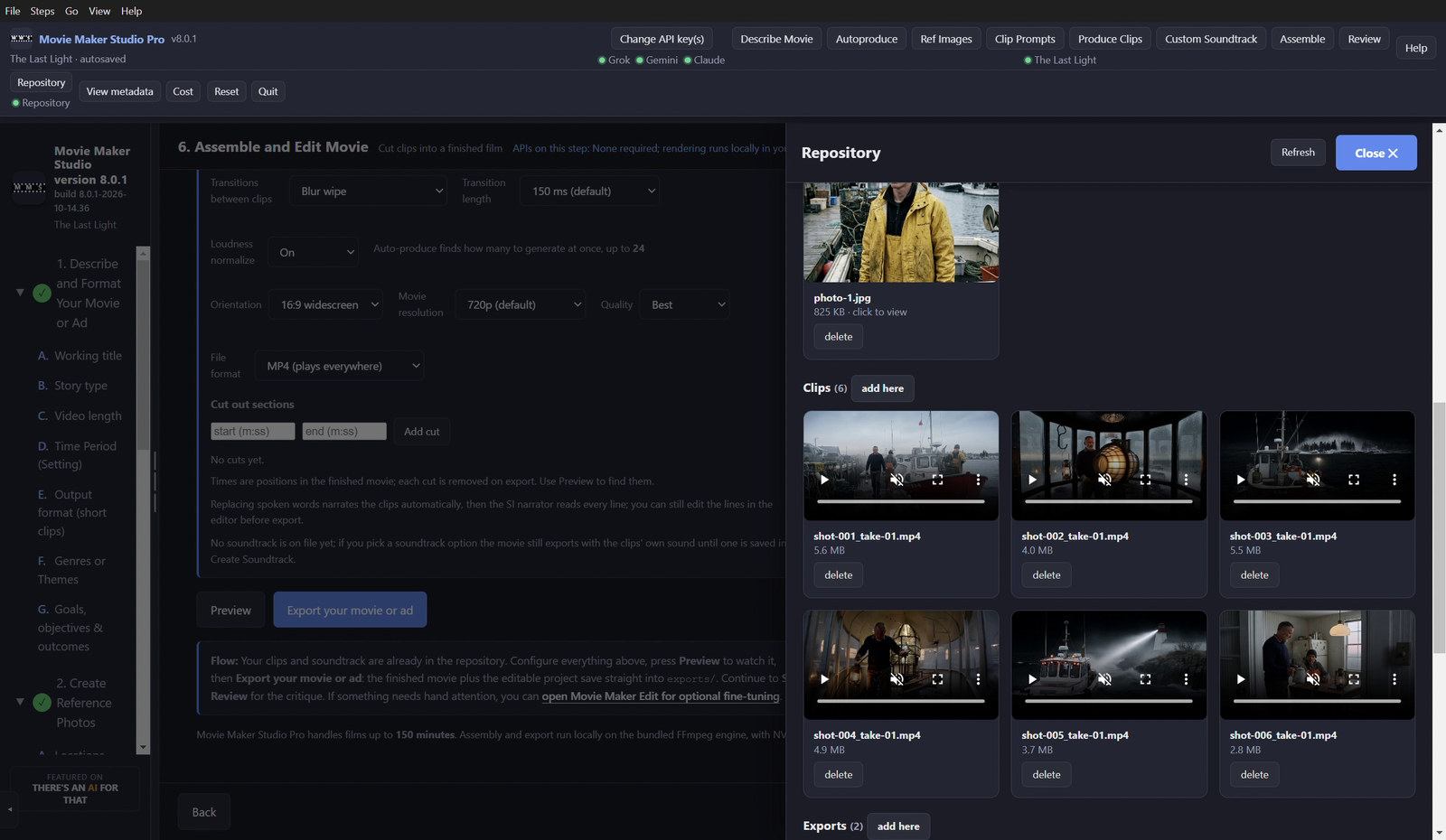Delete photo-1.jpg from repository
This screenshot has height=840, width=1446.
pos(839,337)
